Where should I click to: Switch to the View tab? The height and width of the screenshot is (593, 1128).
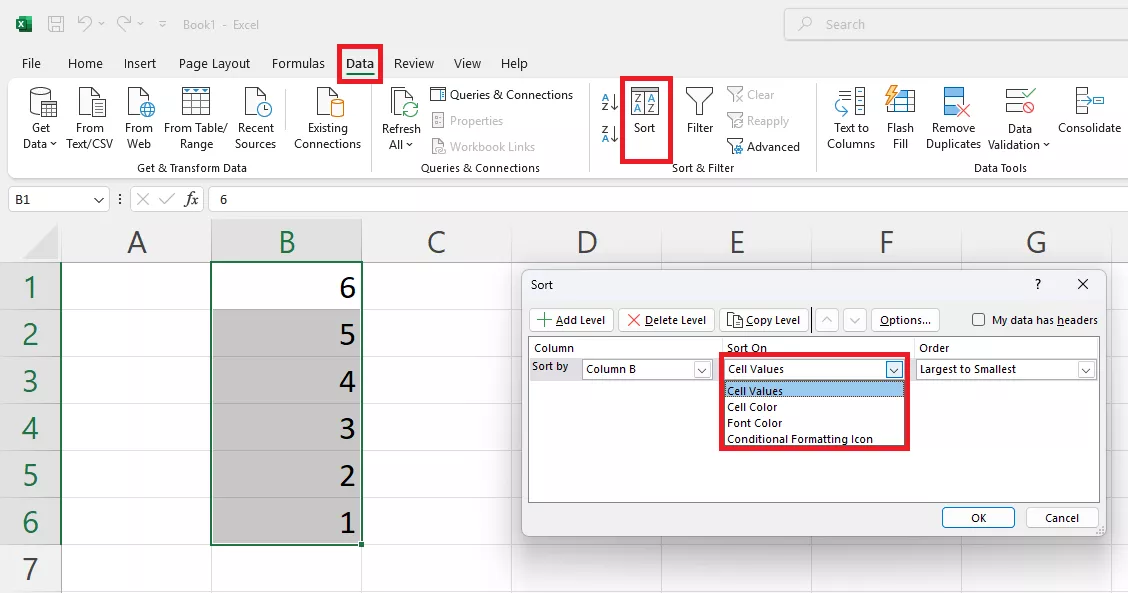point(467,63)
